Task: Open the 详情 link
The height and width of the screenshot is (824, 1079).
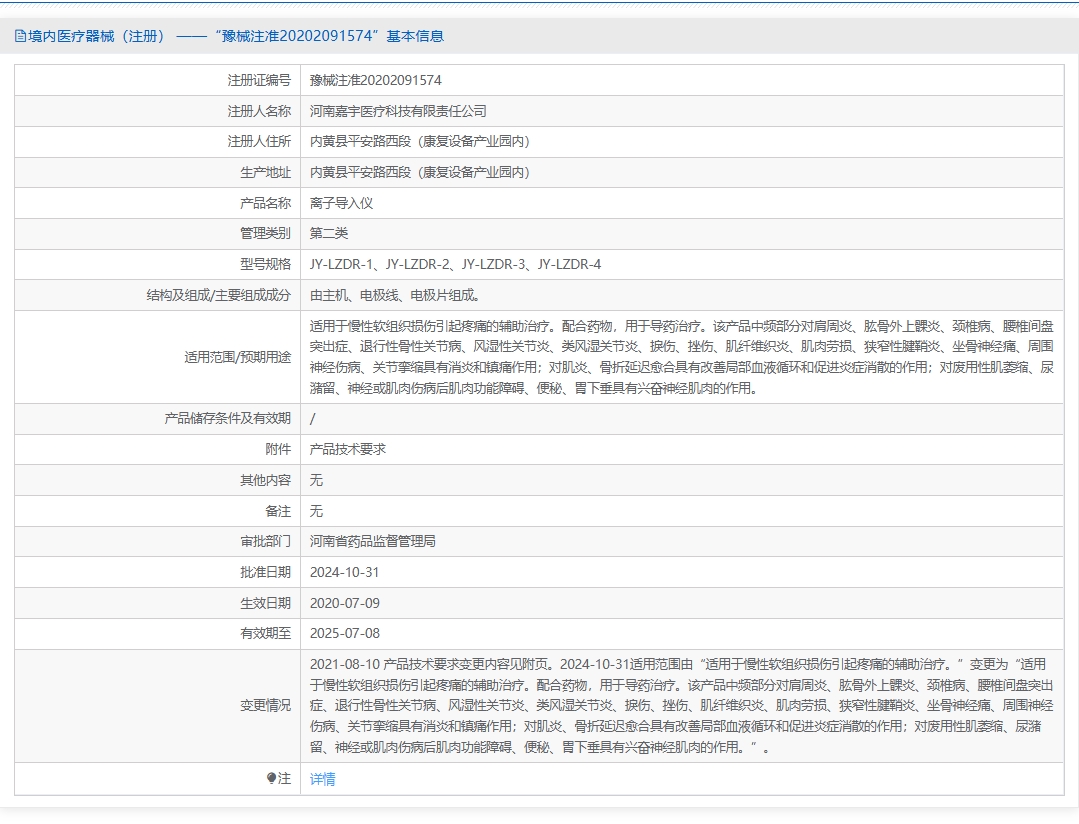Action: (x=322, y=779)
